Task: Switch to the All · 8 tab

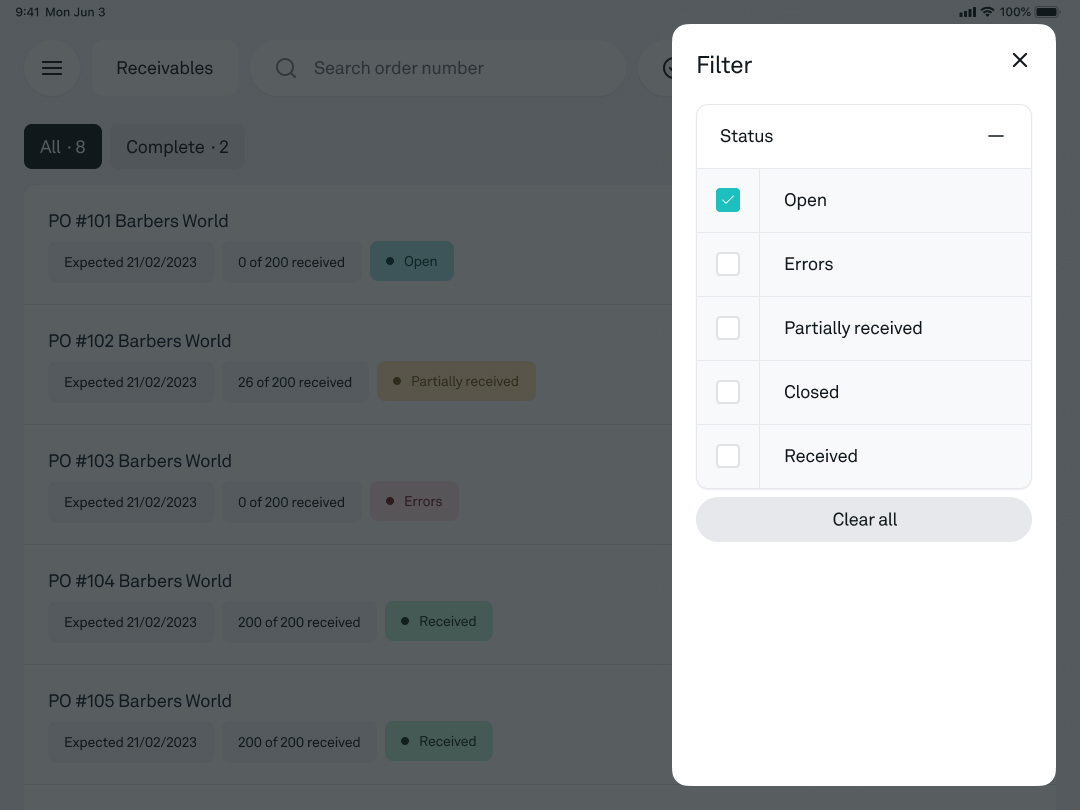Action: tap(63, 147)
